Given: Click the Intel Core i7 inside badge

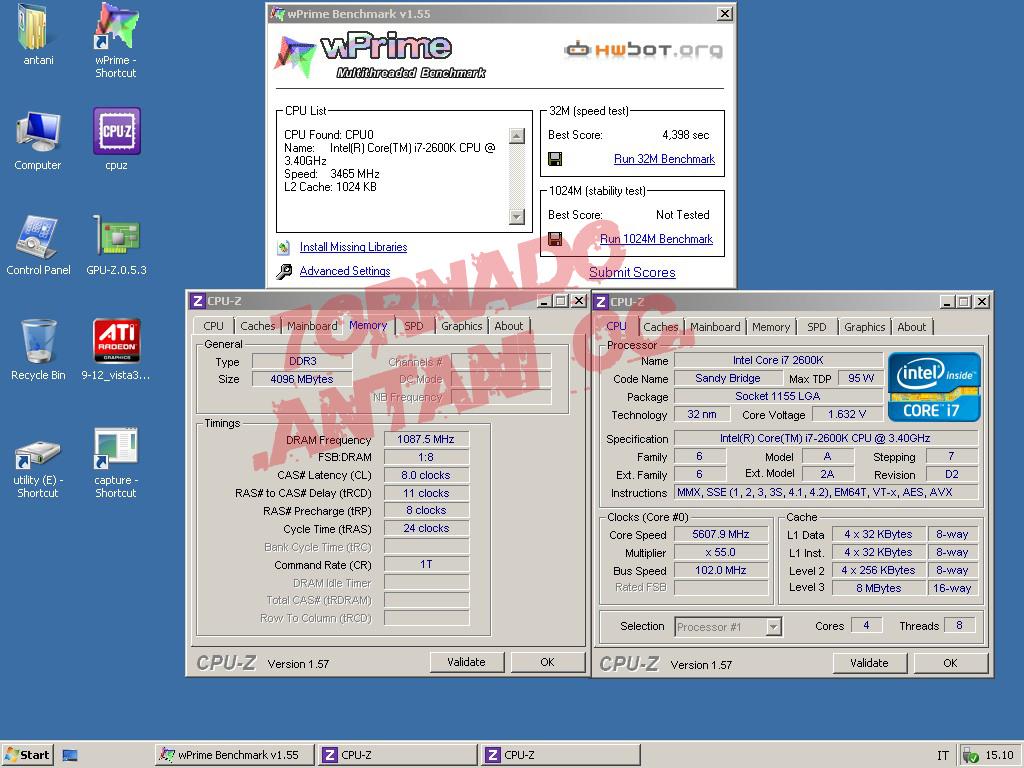Looking at the screenshot, I should (934, 387).
